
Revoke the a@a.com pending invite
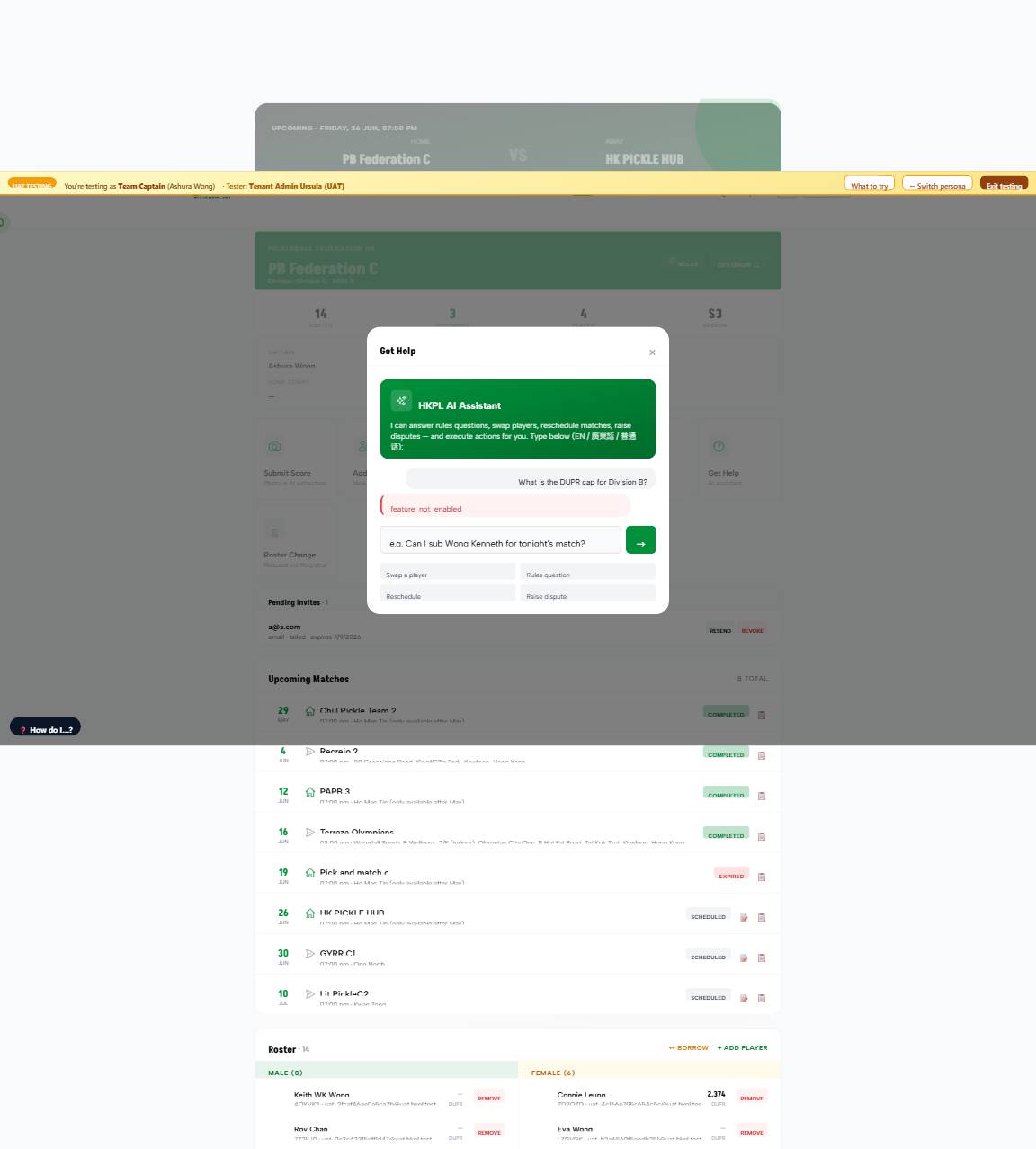tap(752, 629)
